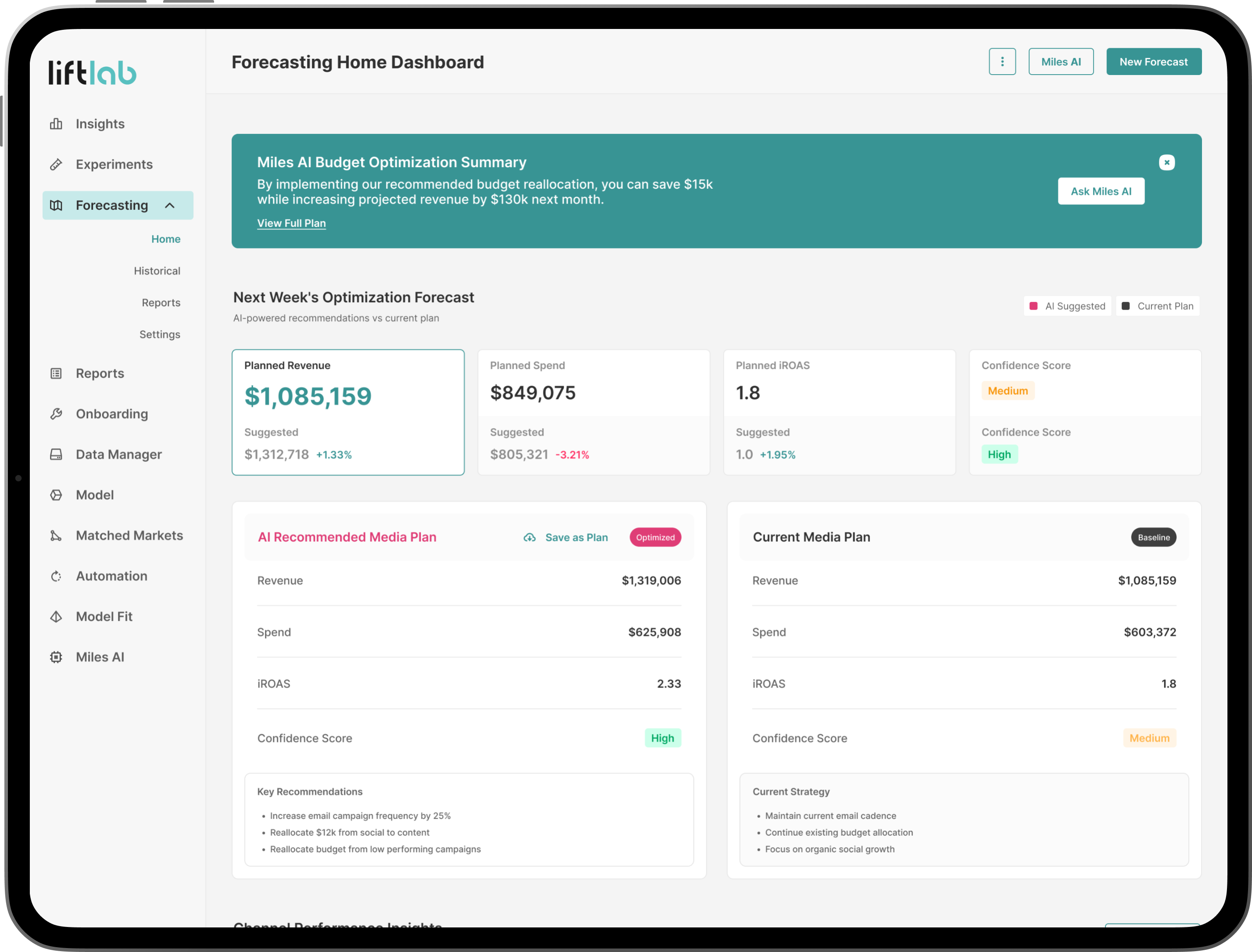1252x952 pixels.
Task: Collapse the Forecasting section chevron
Action: [x=170, y=206]
